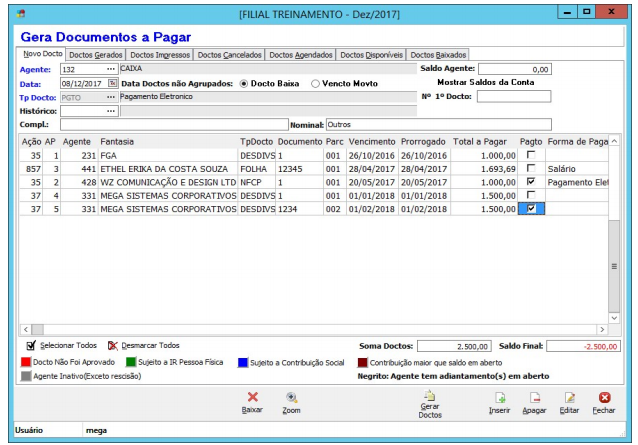Viewport: 638px width, 445px height.
Task: Sort by the Vencimento column header
Action: 372,142
